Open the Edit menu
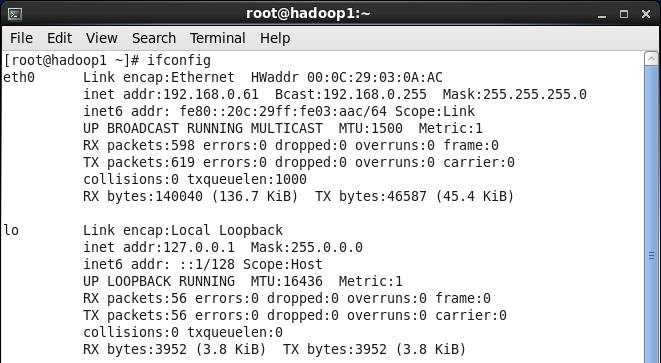661x363 pixels. tap(59, 38)
